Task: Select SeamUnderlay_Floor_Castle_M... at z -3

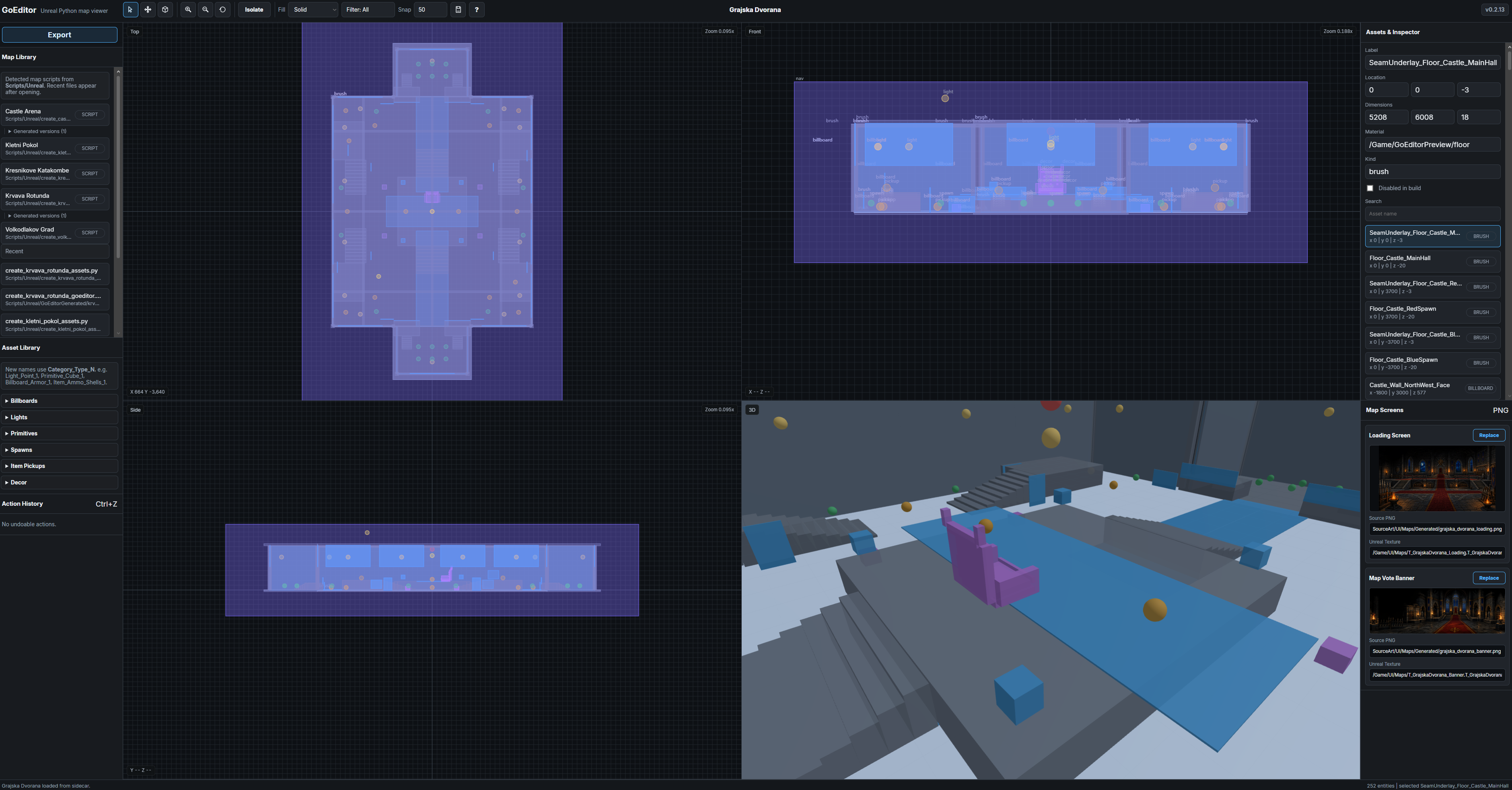Action: (x=1432, y=236)
